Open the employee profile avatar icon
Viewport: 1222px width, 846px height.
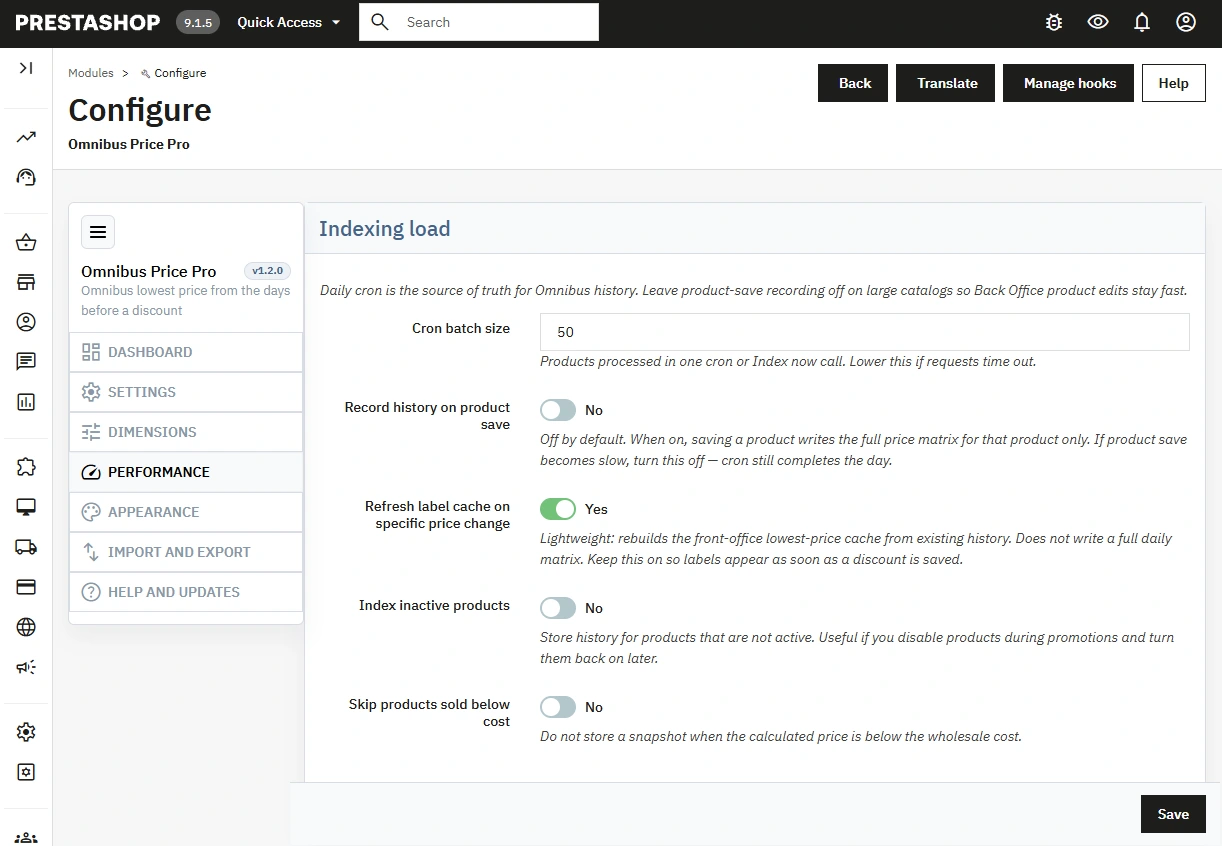click(1186, 22)
